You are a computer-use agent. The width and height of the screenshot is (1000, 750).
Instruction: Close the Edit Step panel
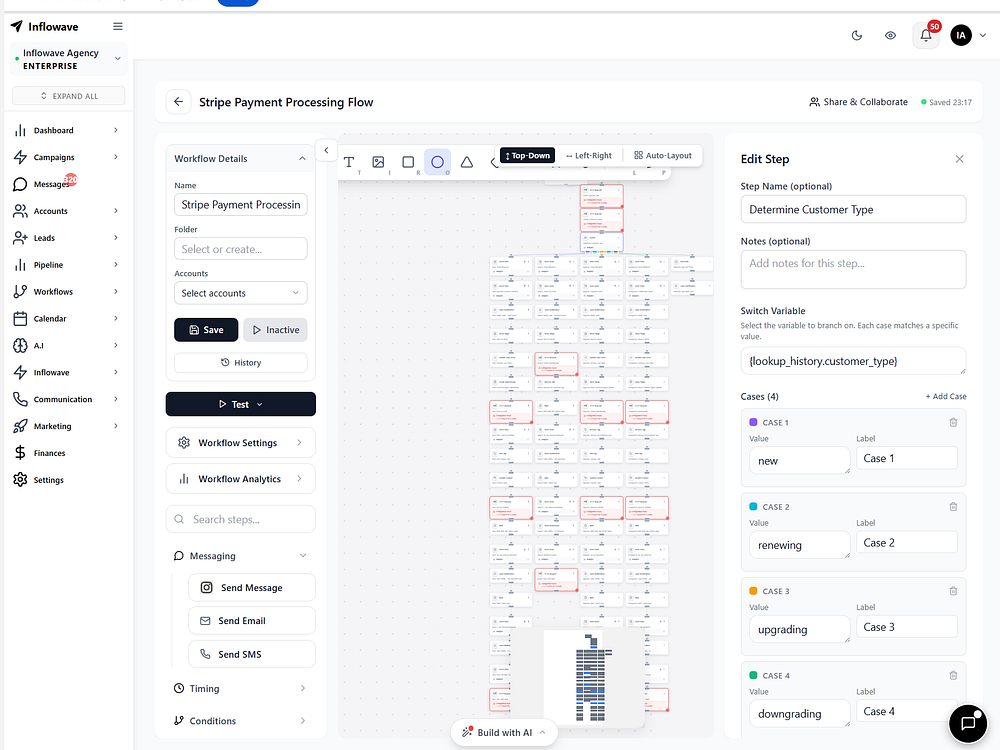[959, 159]
